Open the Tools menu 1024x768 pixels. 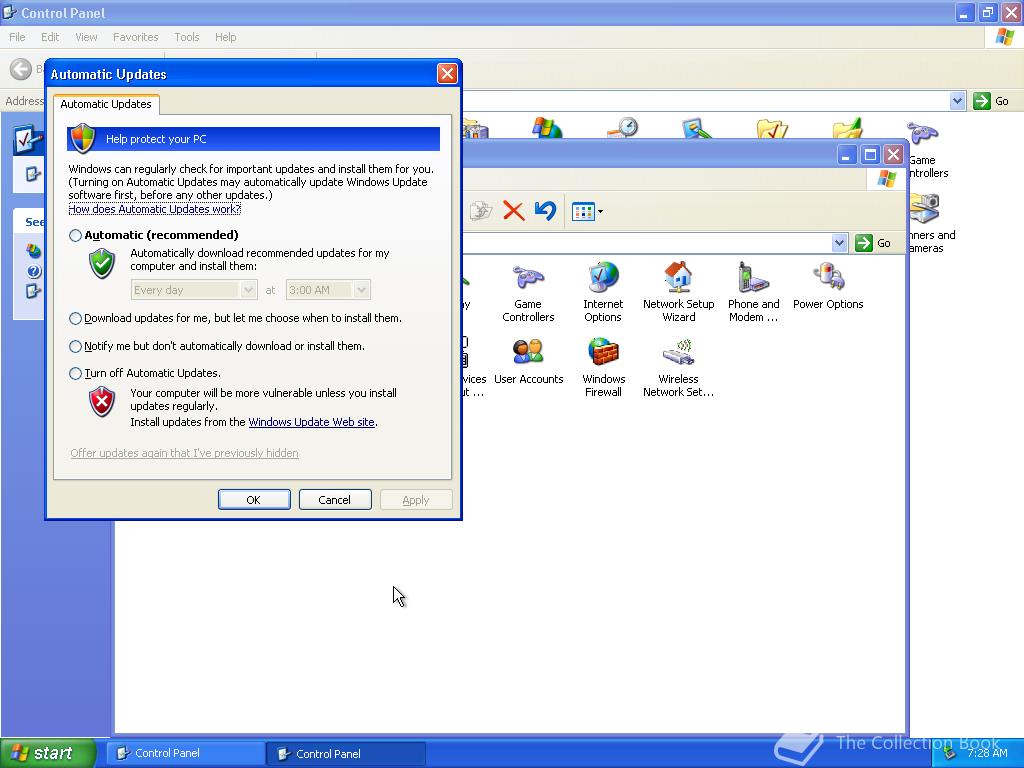click(x=186, y=37)
